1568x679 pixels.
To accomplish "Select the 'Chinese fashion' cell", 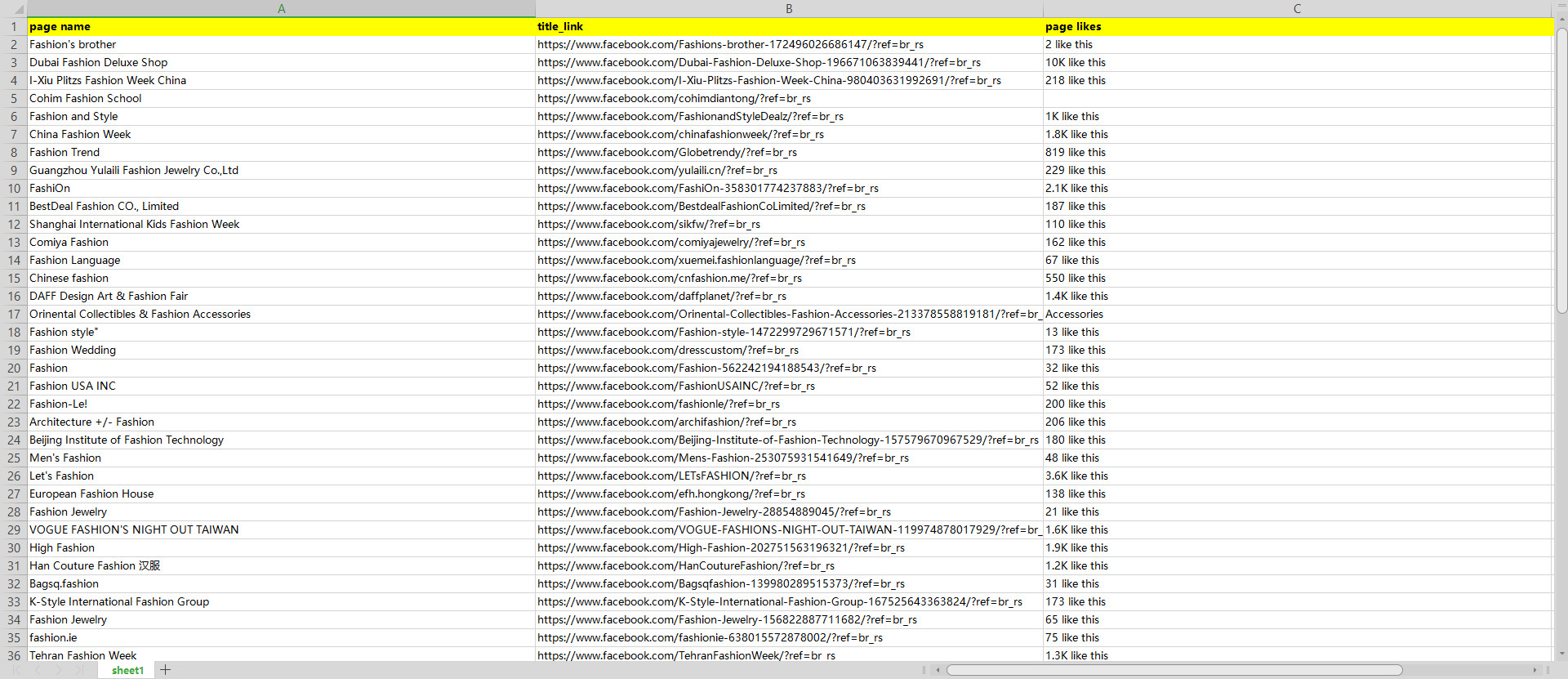I will (281, 279).
